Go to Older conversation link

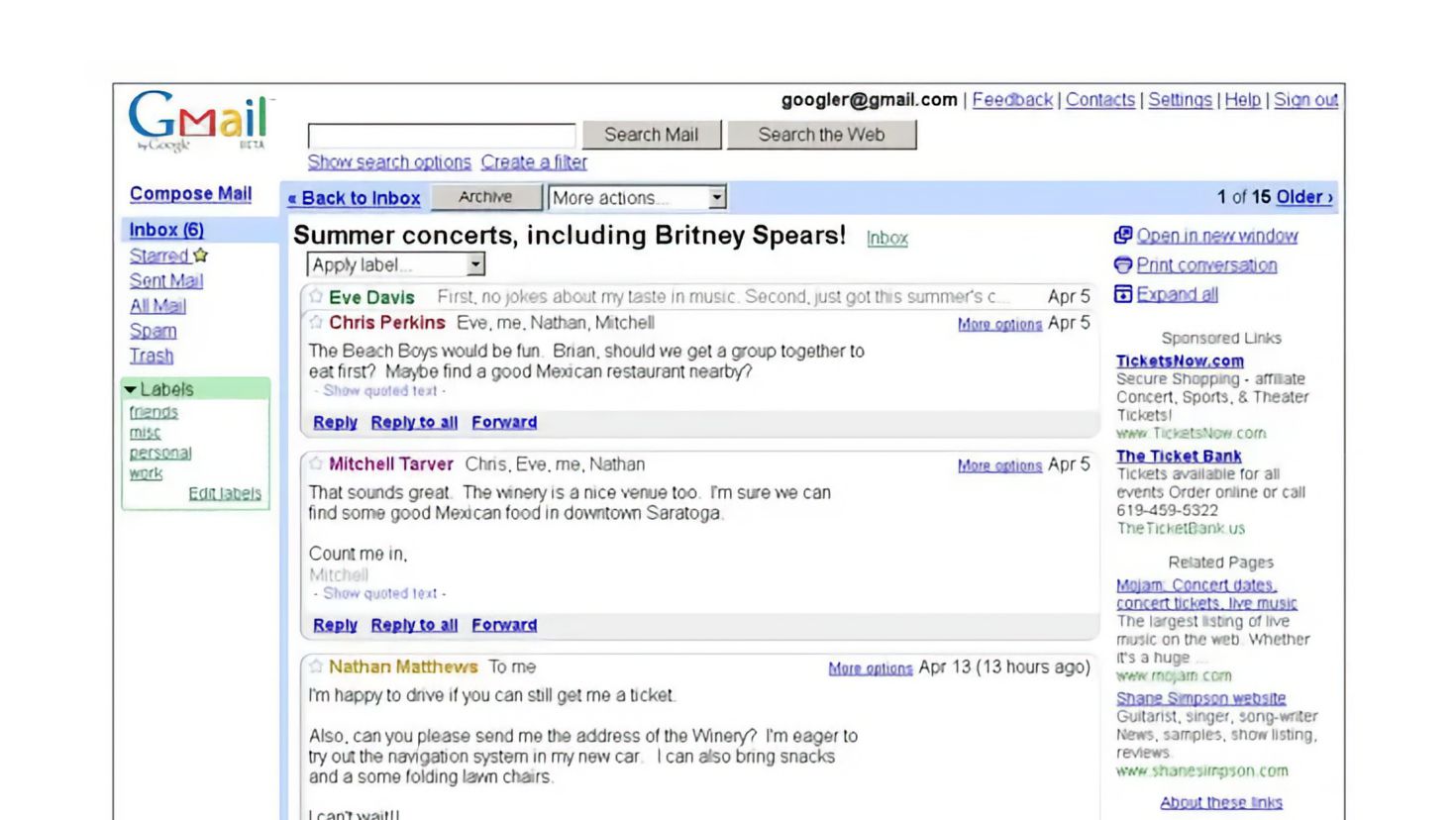1304,197
